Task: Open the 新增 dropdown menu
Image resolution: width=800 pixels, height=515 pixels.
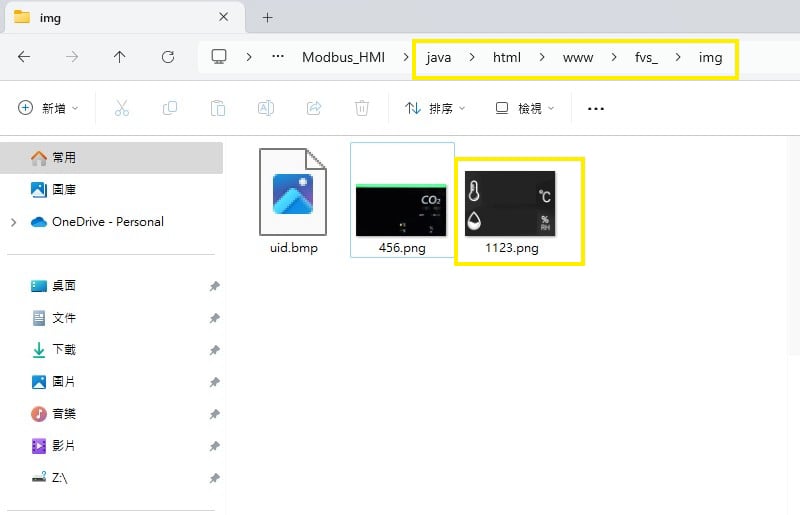Action: tap(48, 108)
